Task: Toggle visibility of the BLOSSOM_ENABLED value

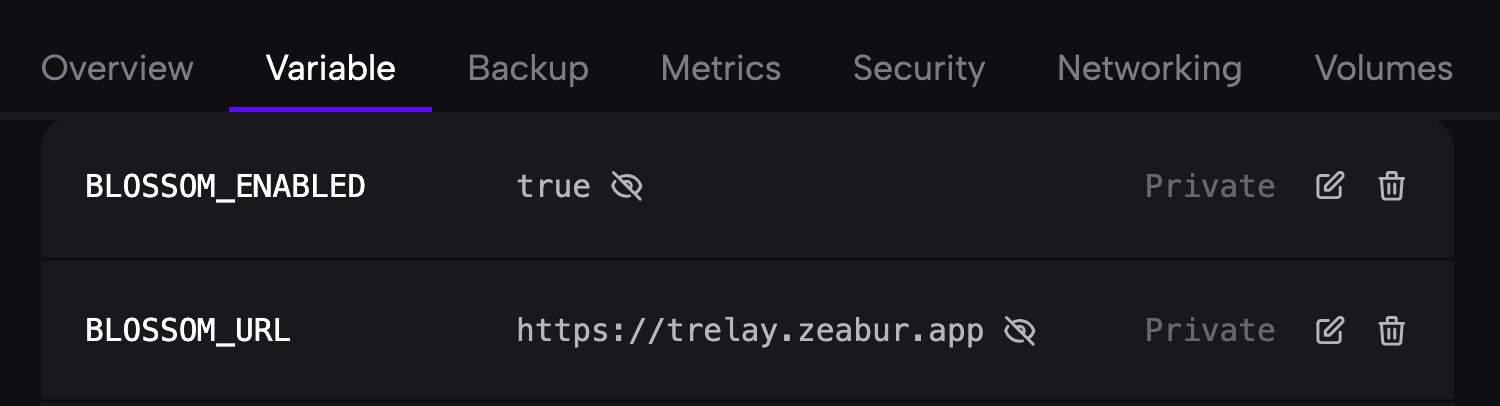Action: coord(627,186)
